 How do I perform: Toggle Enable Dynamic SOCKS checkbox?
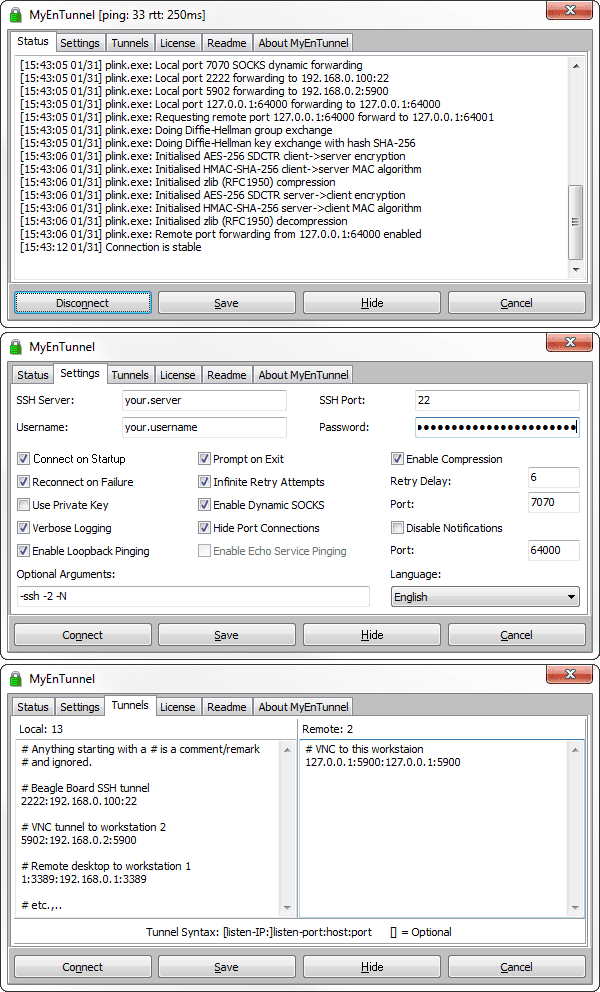[x=204, y=505]
